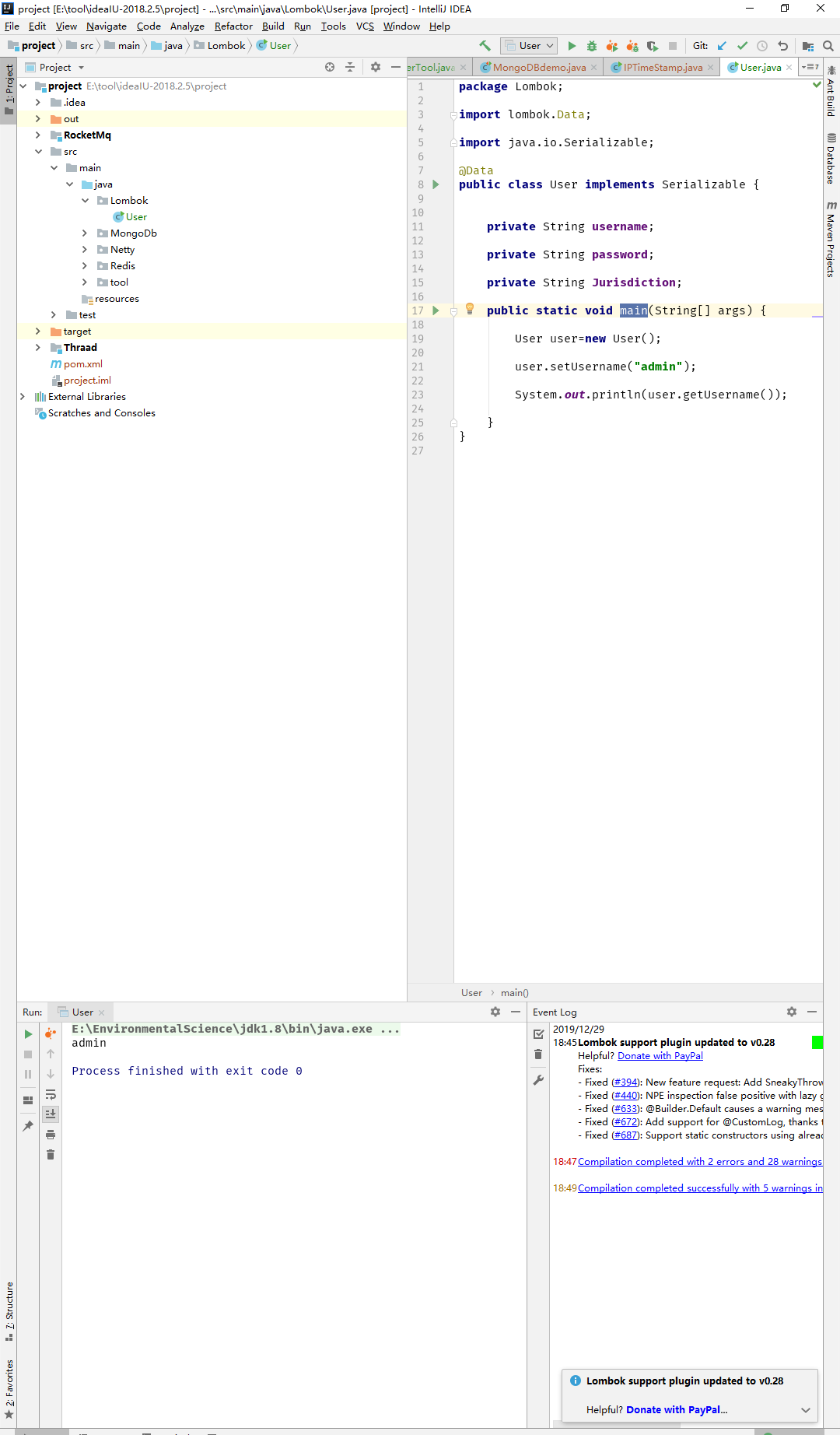Open the Project view selector dropdown
840x1435 pixels.
[x=55, y=68]
